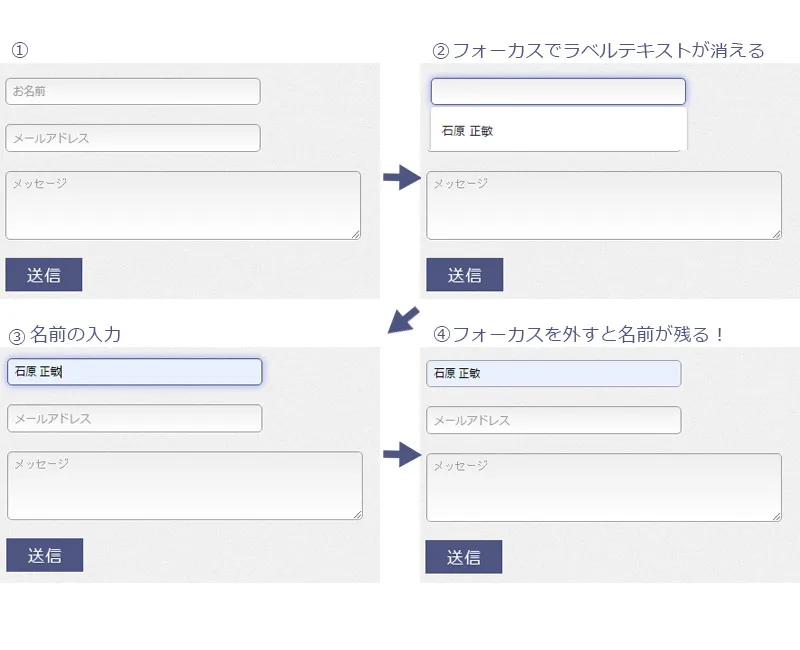Click the textarea resize handle in panel ①
This screenshot has height=650, width=800.
355,234
